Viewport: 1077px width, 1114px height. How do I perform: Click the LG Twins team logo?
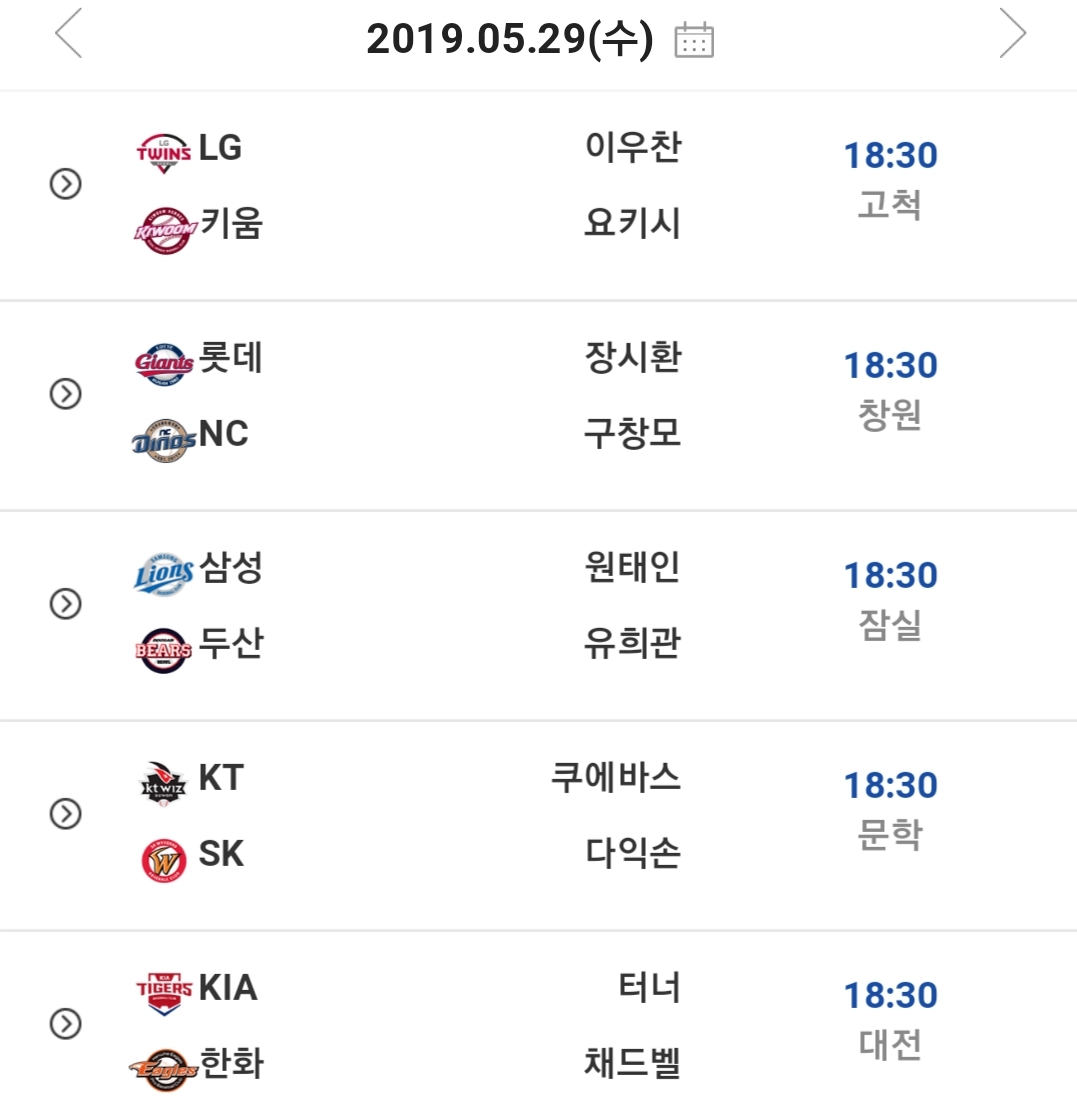pos(163,152)
